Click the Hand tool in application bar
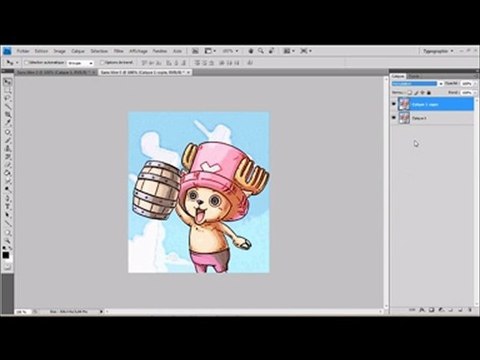480x360 pixels. tap(251, 51)
